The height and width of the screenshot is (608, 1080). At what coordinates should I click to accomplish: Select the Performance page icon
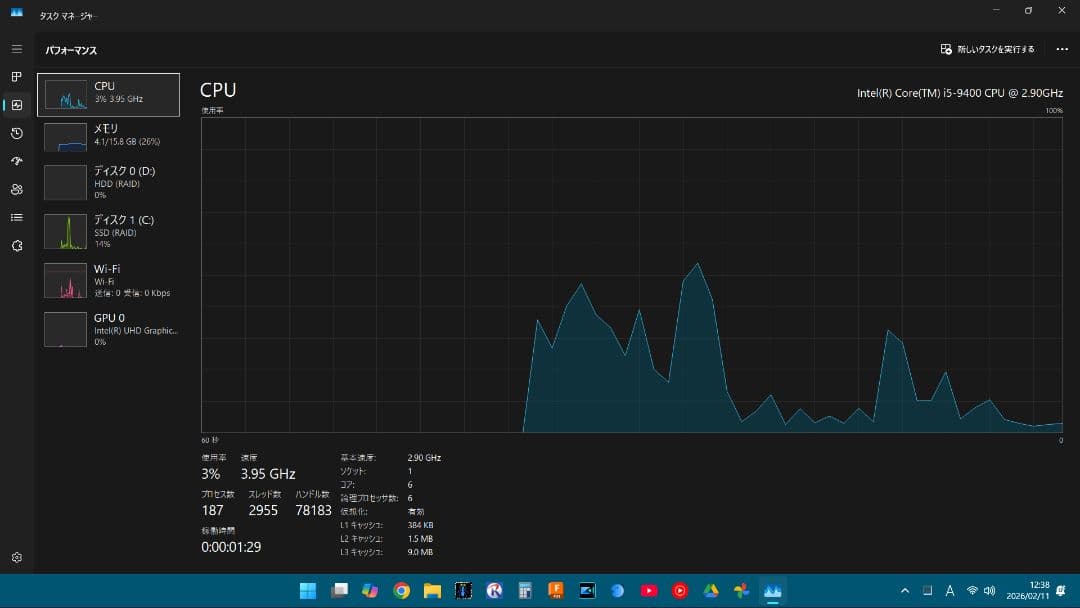pyautogui.click(x=16, y=105)
